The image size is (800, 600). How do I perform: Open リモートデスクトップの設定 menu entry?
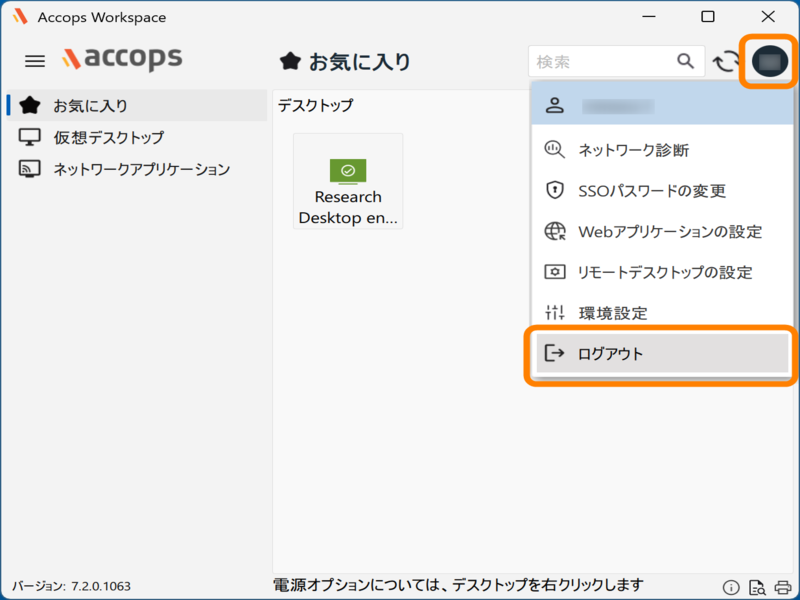point(662,272)
